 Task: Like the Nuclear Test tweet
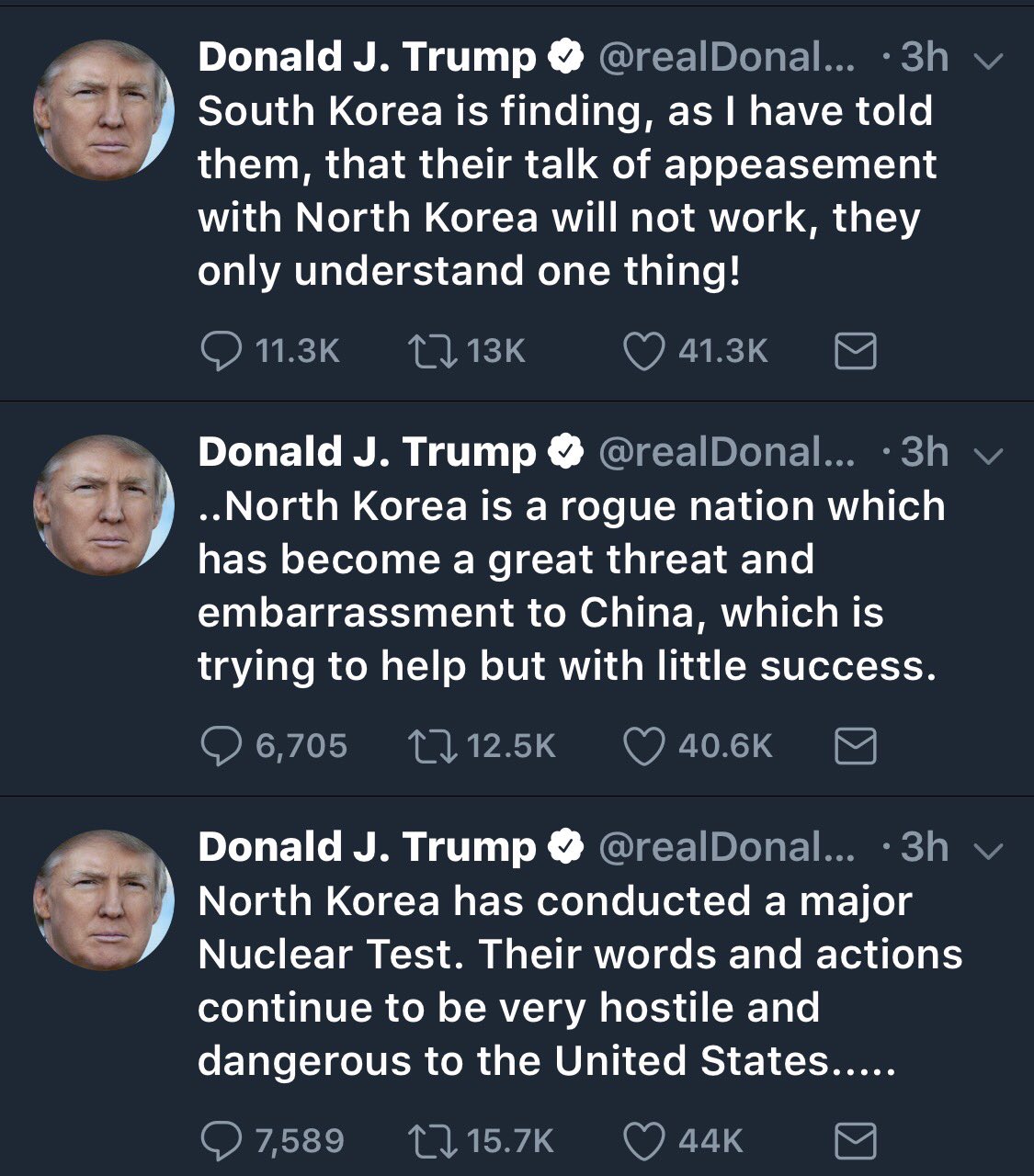click(x=643, y=1141)
